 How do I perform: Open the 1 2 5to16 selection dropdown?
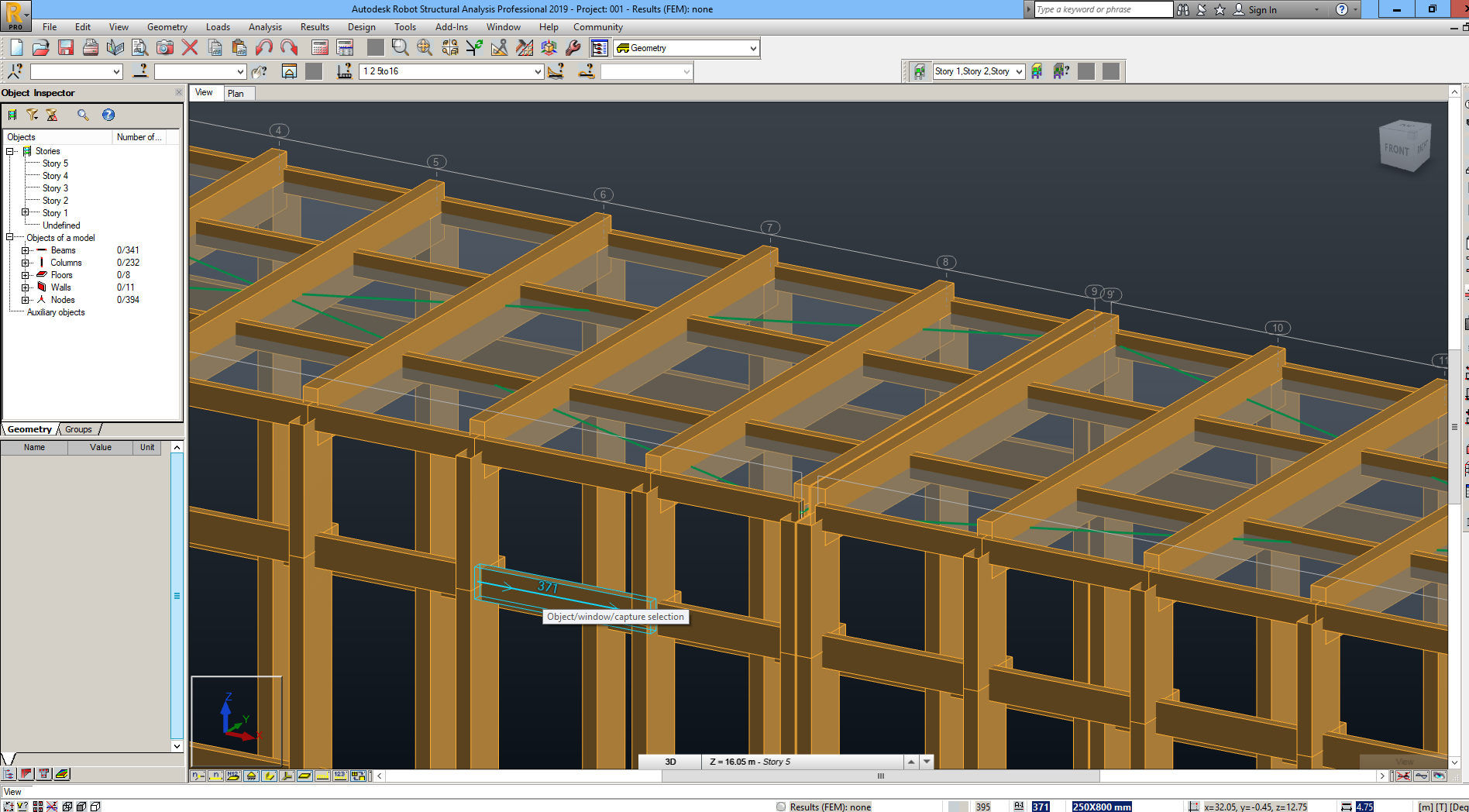click(538, 71)
